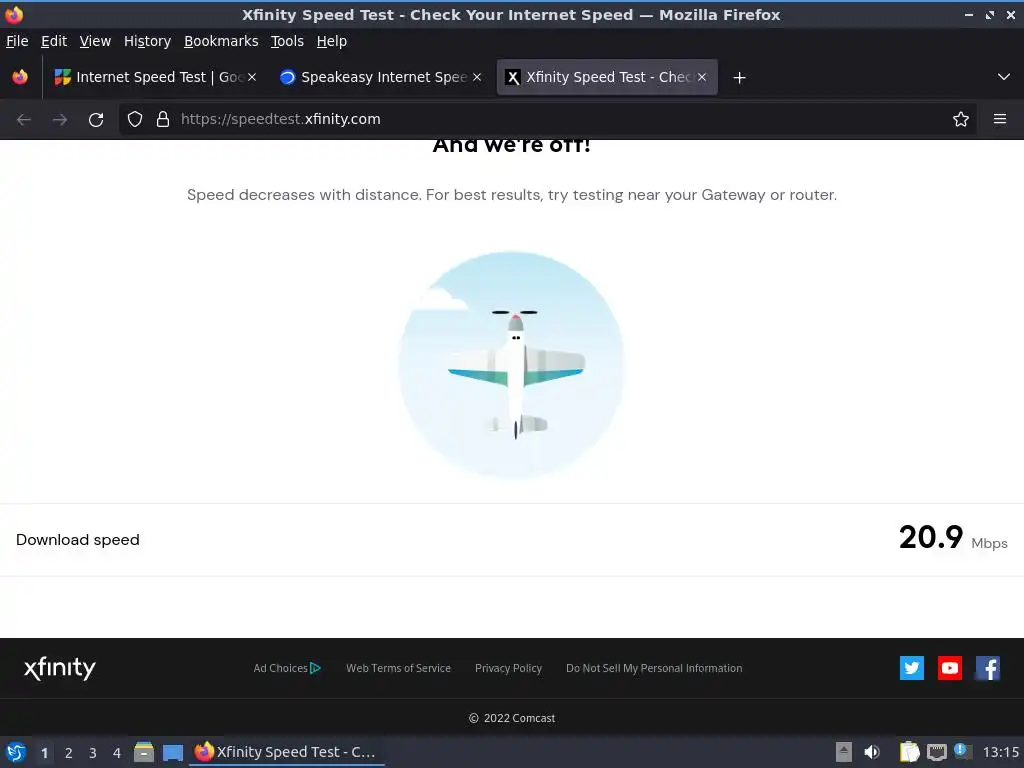Open the removable media tray icon
Screen dimensions: 1024x768
tap(844, 752)
